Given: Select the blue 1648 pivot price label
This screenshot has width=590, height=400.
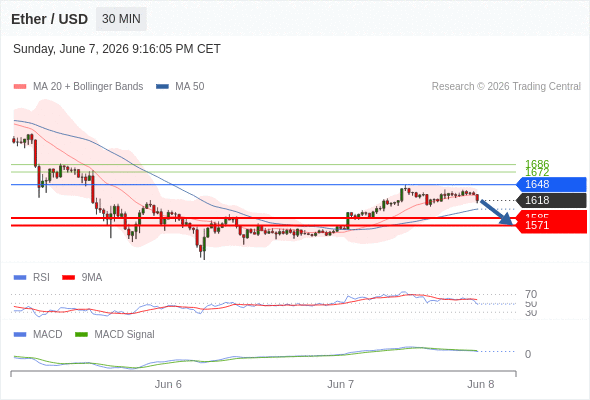Looking at the screenshot, I should coord(551,184).
